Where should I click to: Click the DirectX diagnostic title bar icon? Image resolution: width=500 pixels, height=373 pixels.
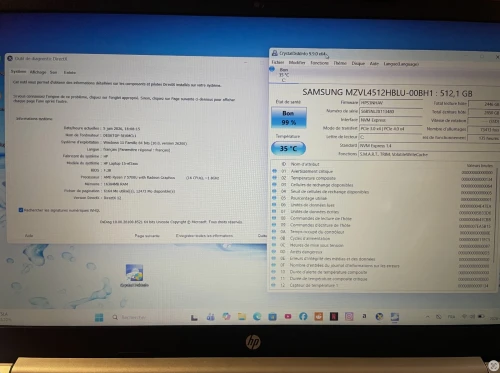coord(10,59)
